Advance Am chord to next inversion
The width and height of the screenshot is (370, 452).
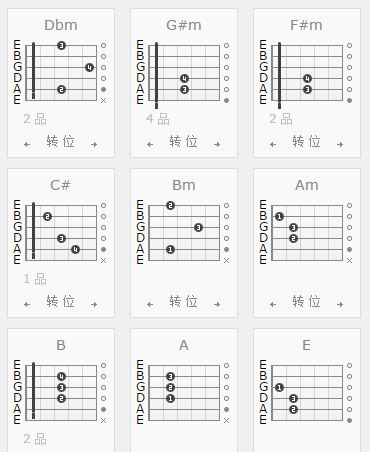pos(340,304)
